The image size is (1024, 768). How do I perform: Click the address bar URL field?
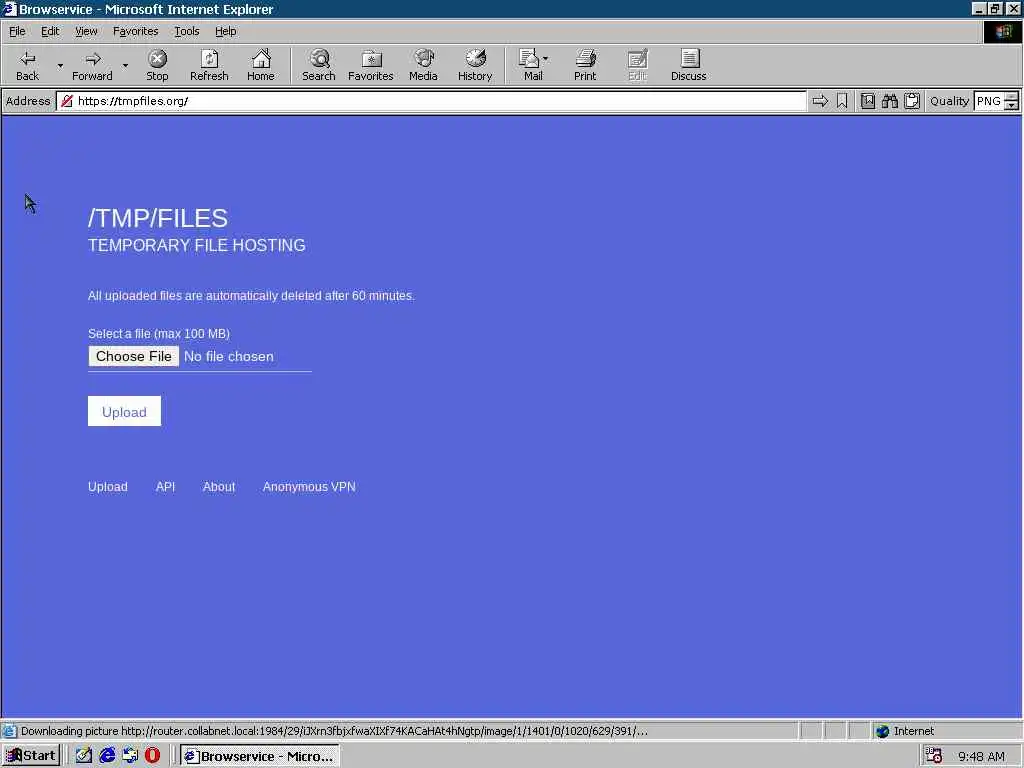(431, 101)
